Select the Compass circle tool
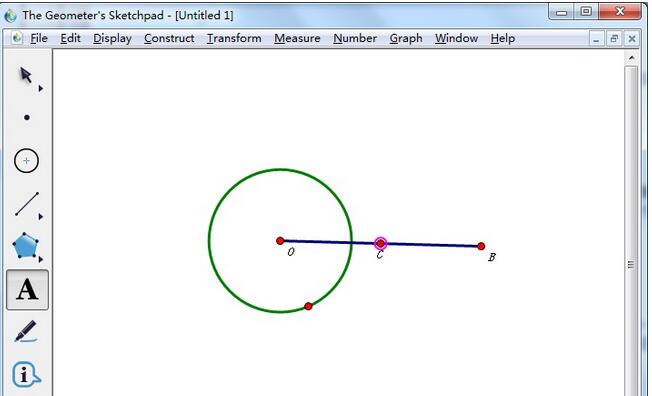This screenshot has height=396, width=652. coord(26,161)
